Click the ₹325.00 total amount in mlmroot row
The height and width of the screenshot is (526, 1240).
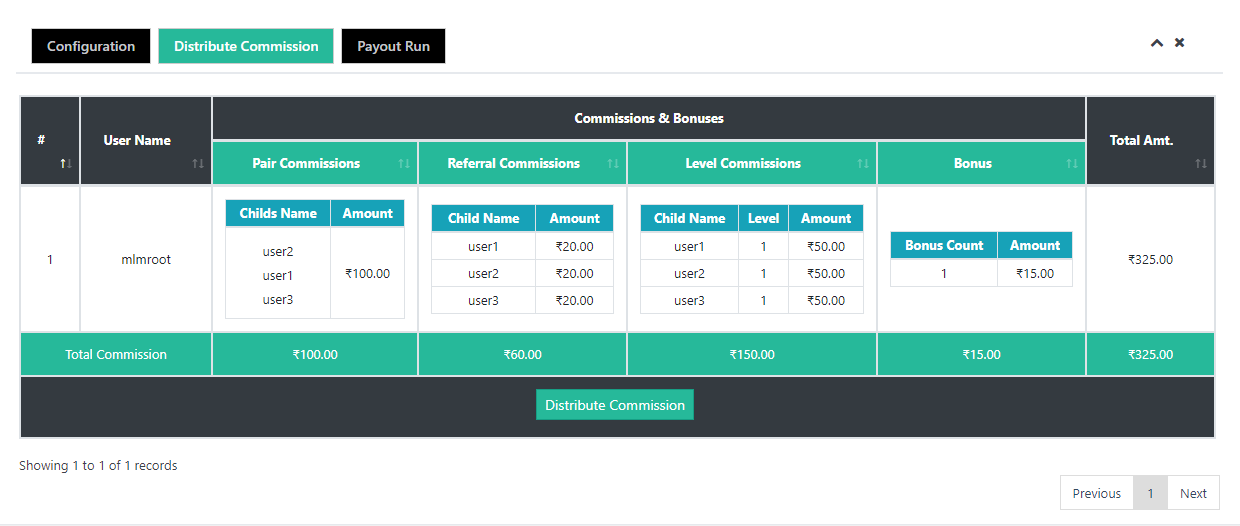1150,259
